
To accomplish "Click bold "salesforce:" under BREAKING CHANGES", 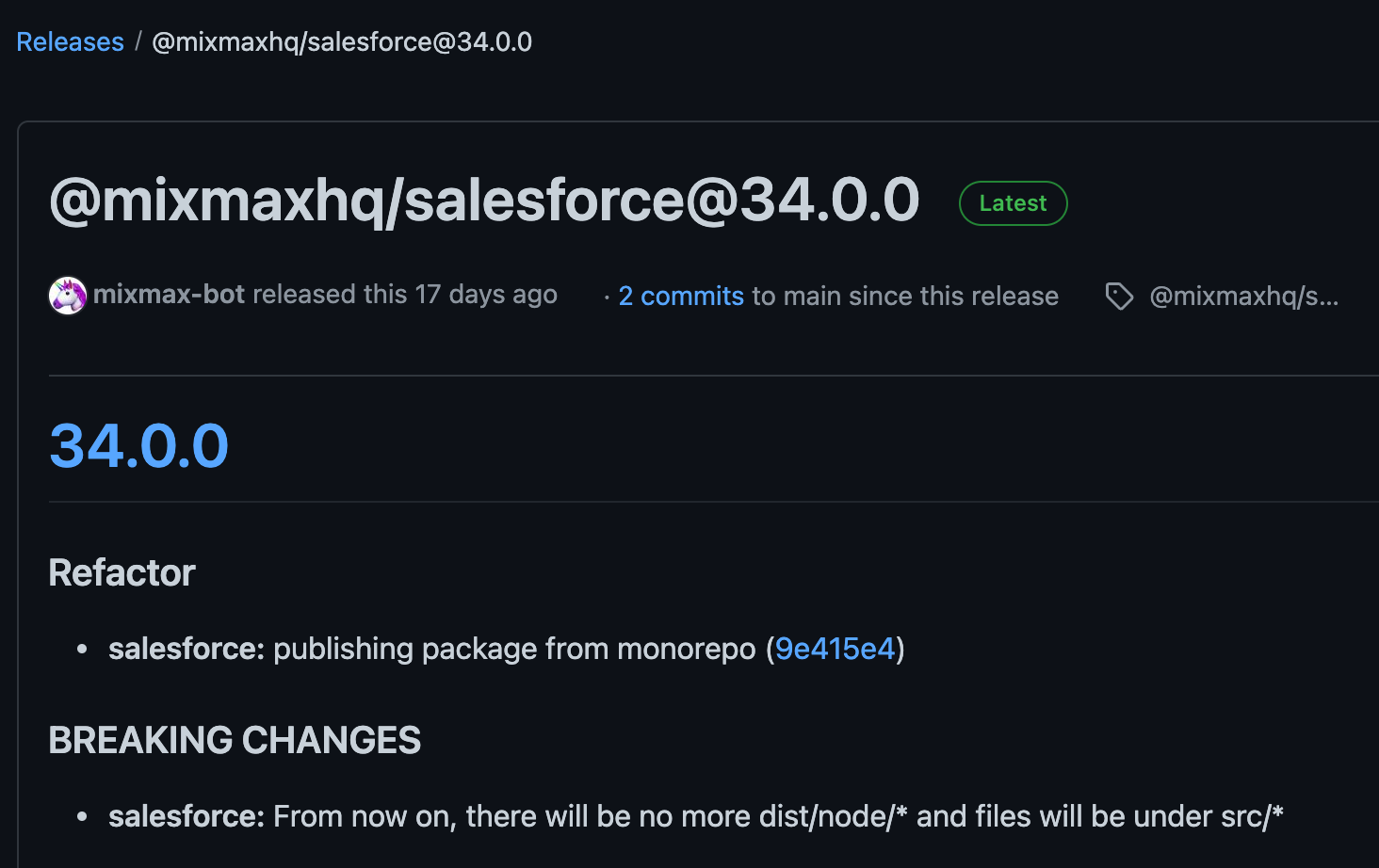I will pyautogui.click(x=187, y=816).
